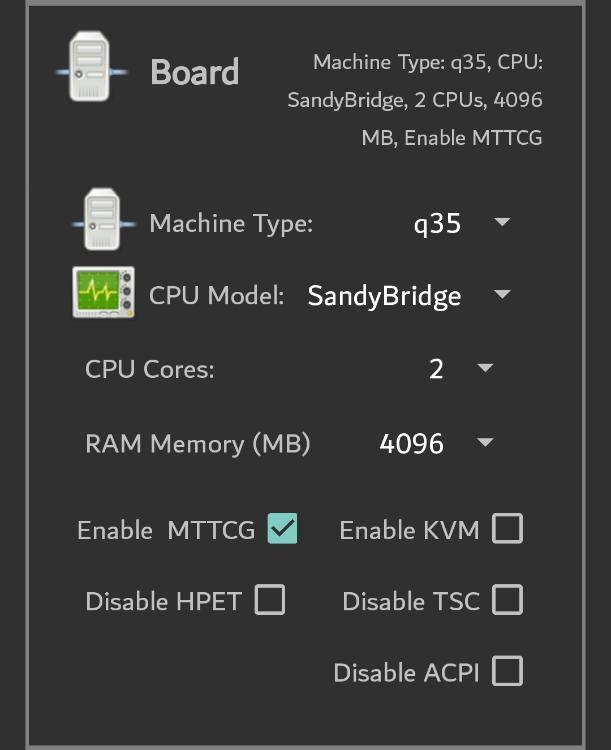Check the Disable HPET box

[270, 599]
